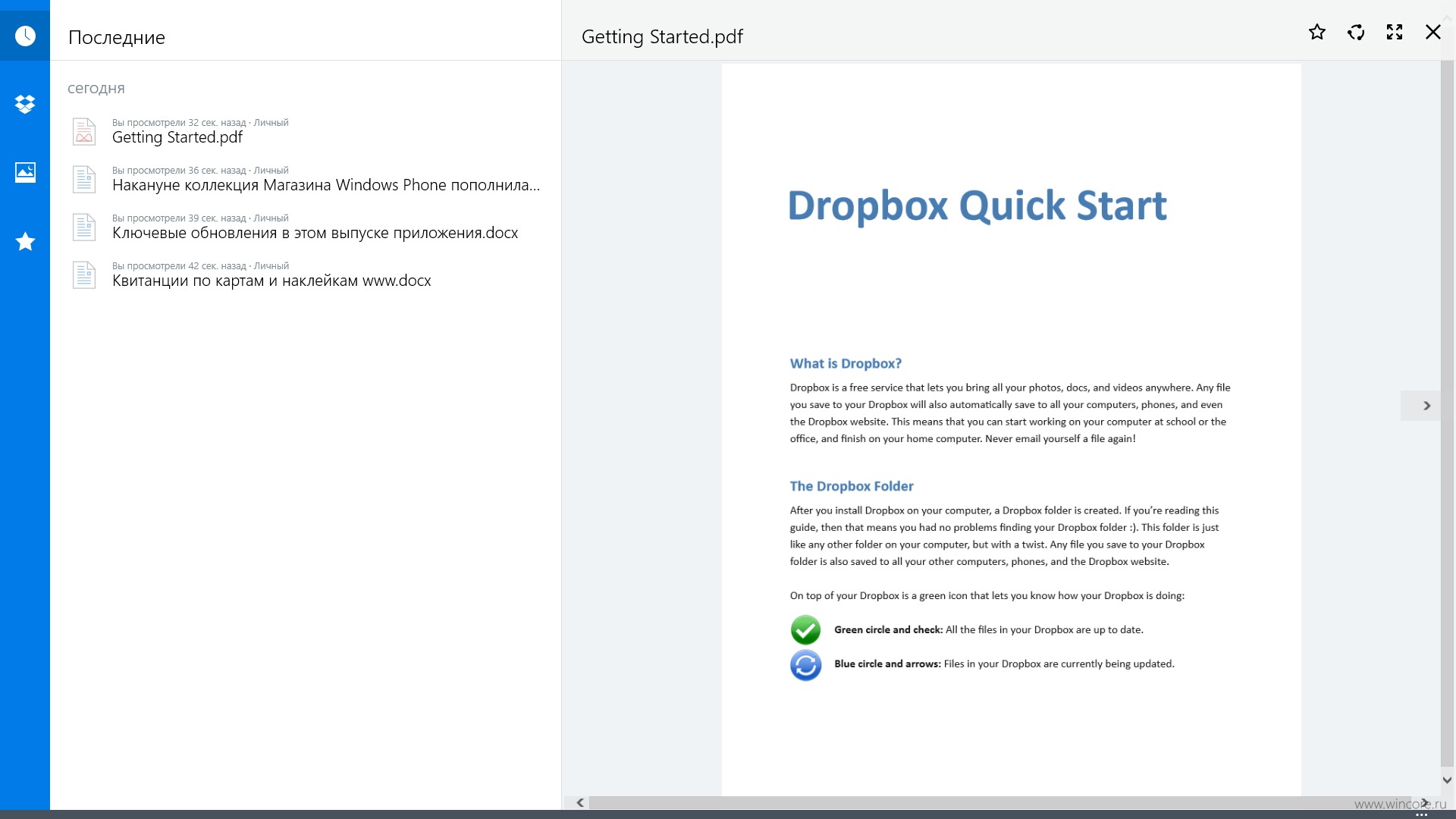Open Getting Started.pdf from recent list
1456x819 pixels.
(x=306, y=131)
